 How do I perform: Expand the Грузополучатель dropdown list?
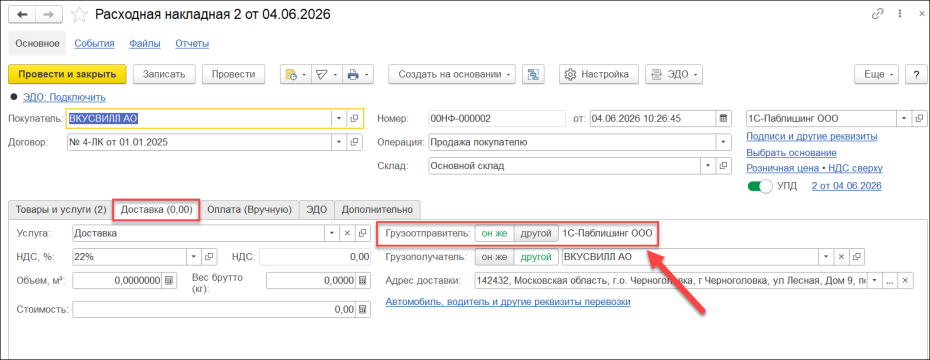tap(826, 257)
